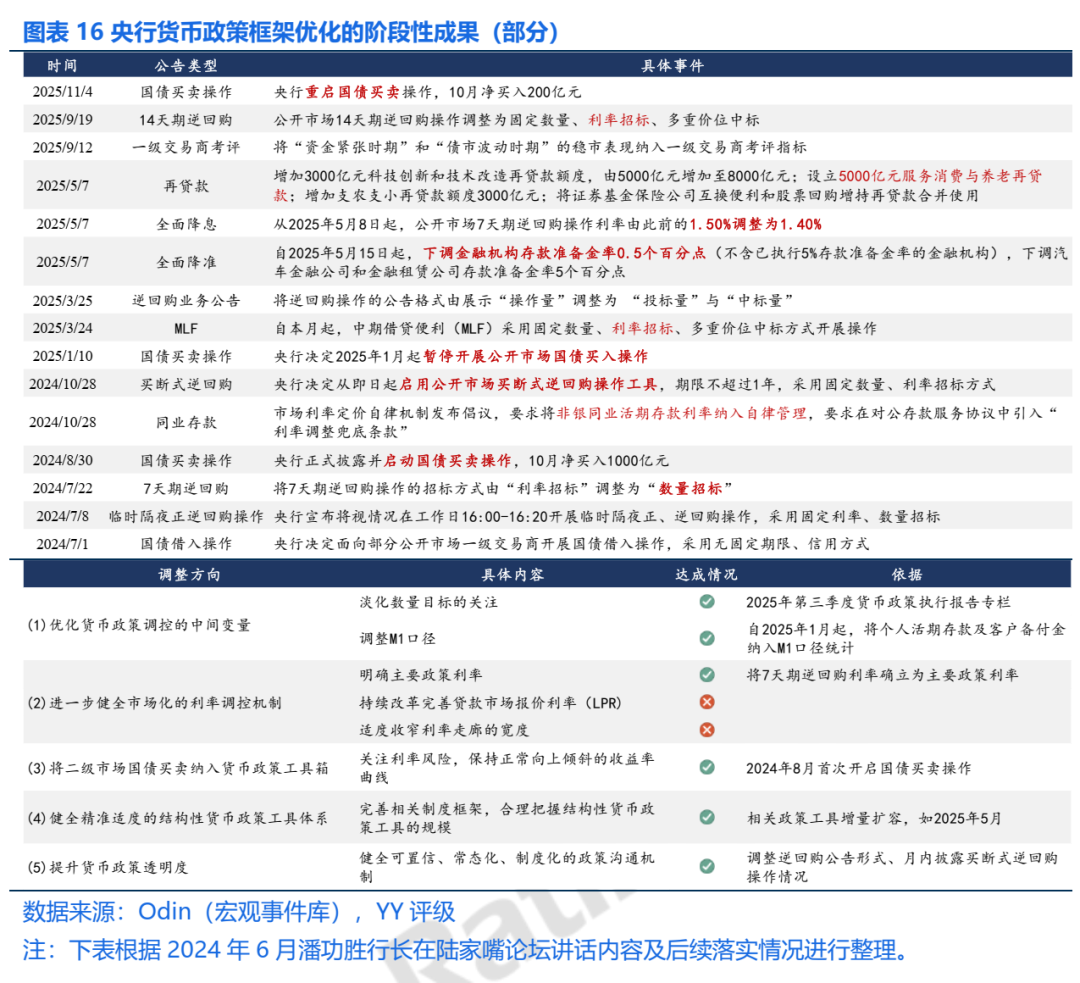Click the red cross beside 持续改革完善贷款市场报价利率 (LPR)

[707, 702]
